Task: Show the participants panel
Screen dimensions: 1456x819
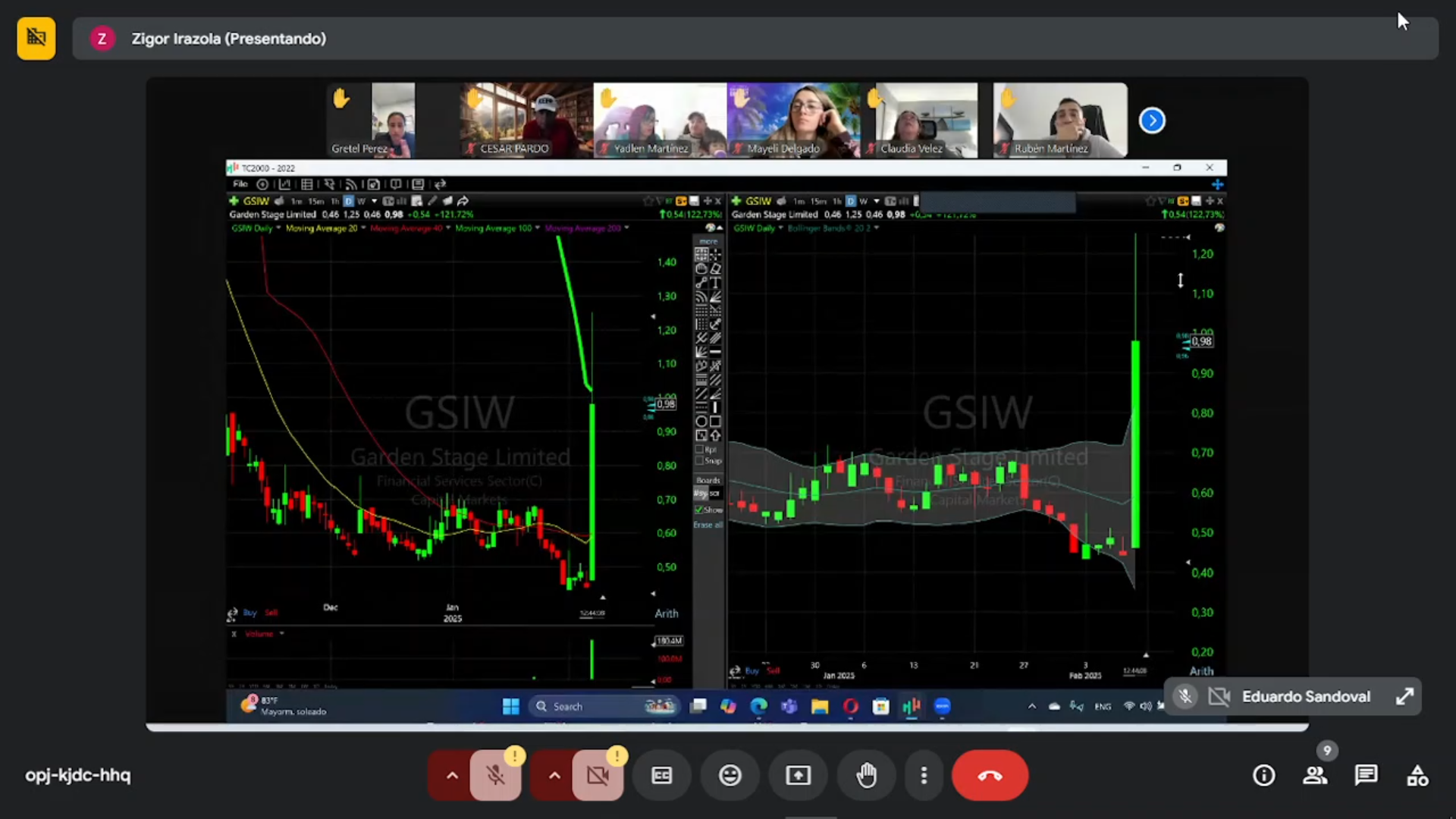Action: tap(1315, 775)
